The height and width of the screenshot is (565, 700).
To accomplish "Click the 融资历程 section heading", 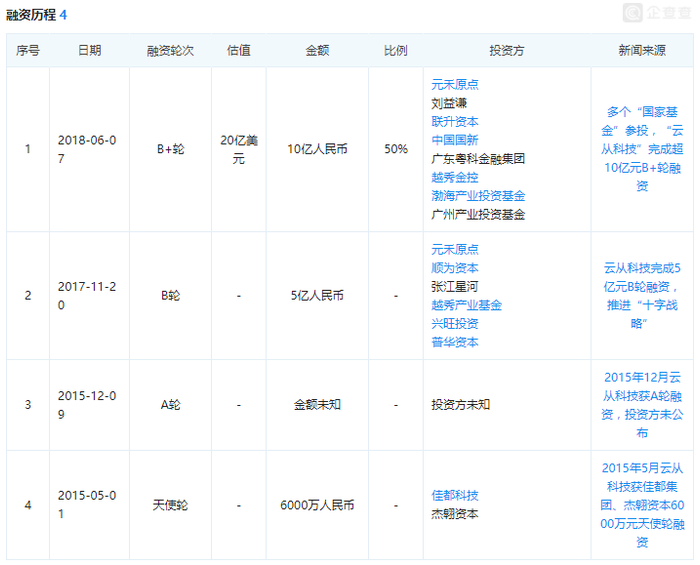I will tap(31, 15).
